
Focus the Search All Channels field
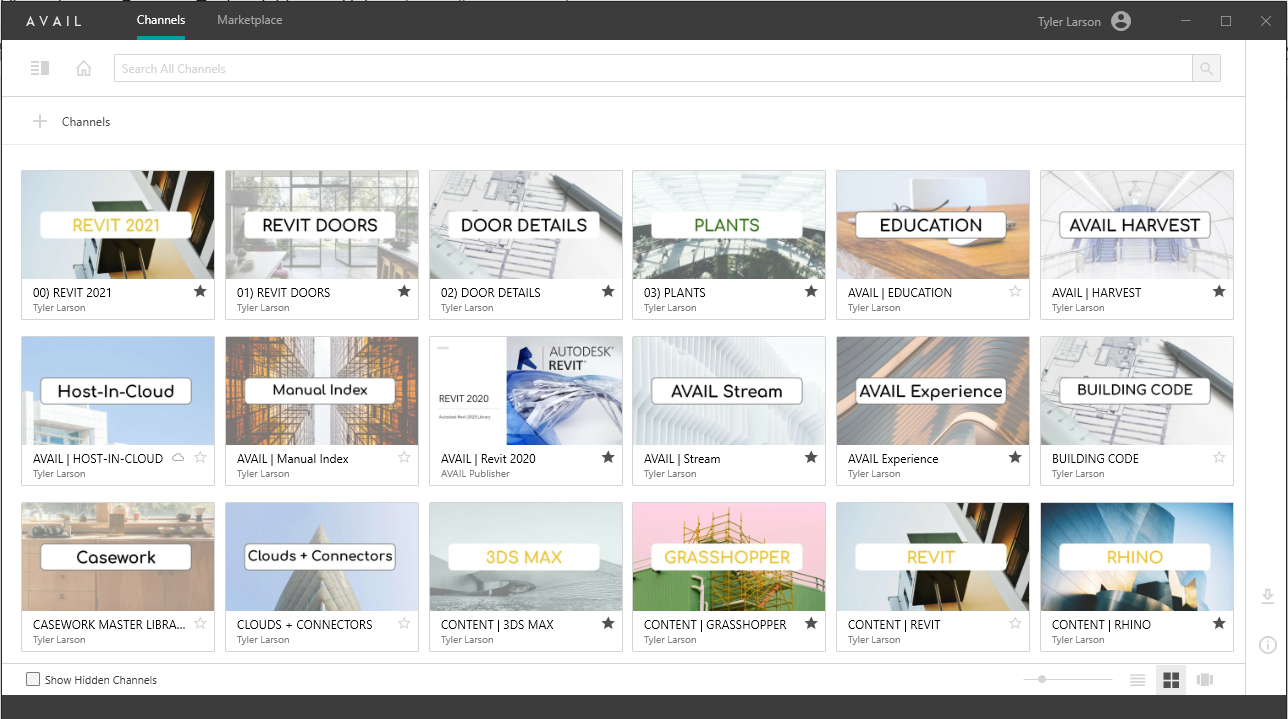(x=653, y=68)
